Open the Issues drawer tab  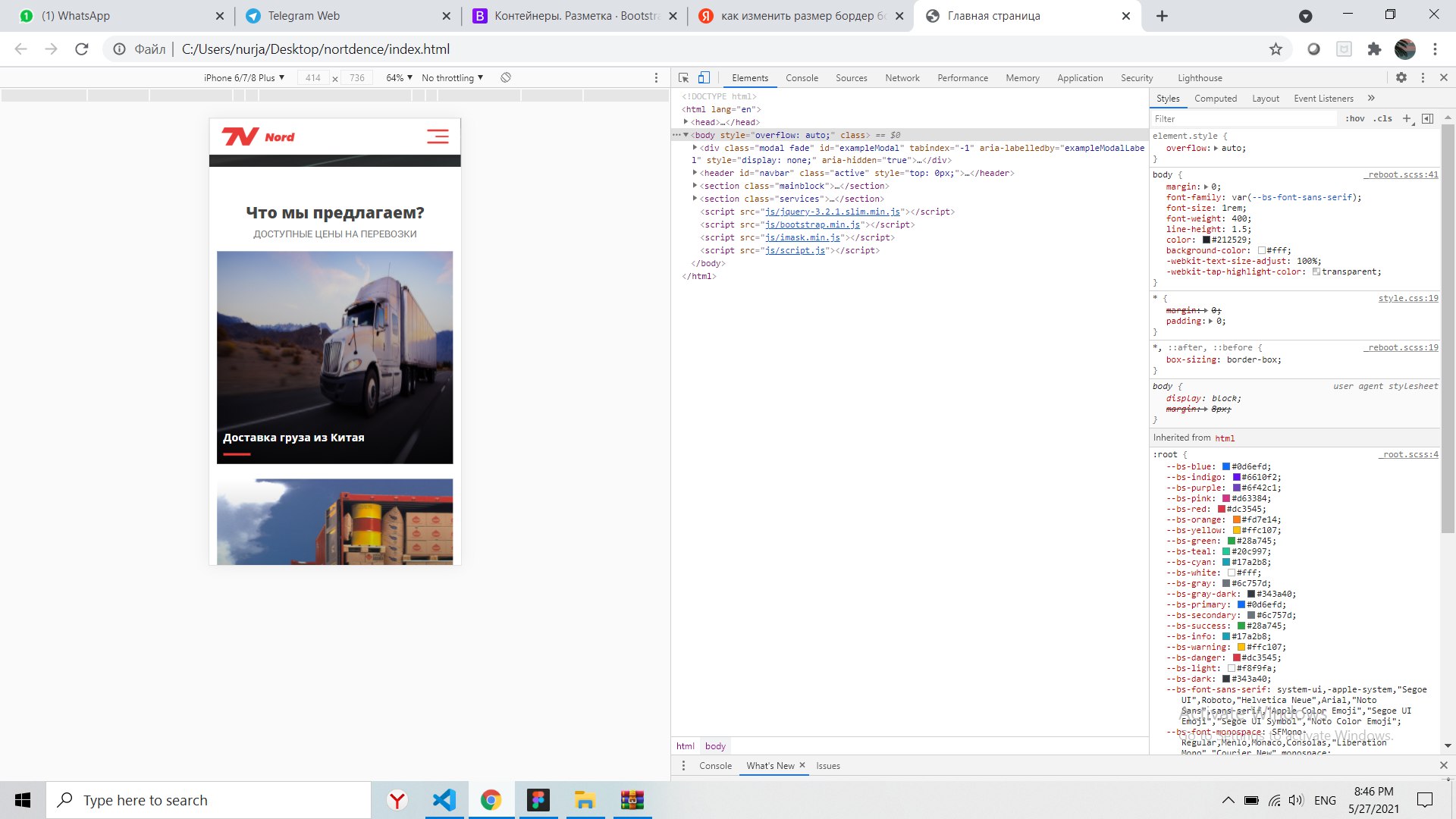pos(828,766)
